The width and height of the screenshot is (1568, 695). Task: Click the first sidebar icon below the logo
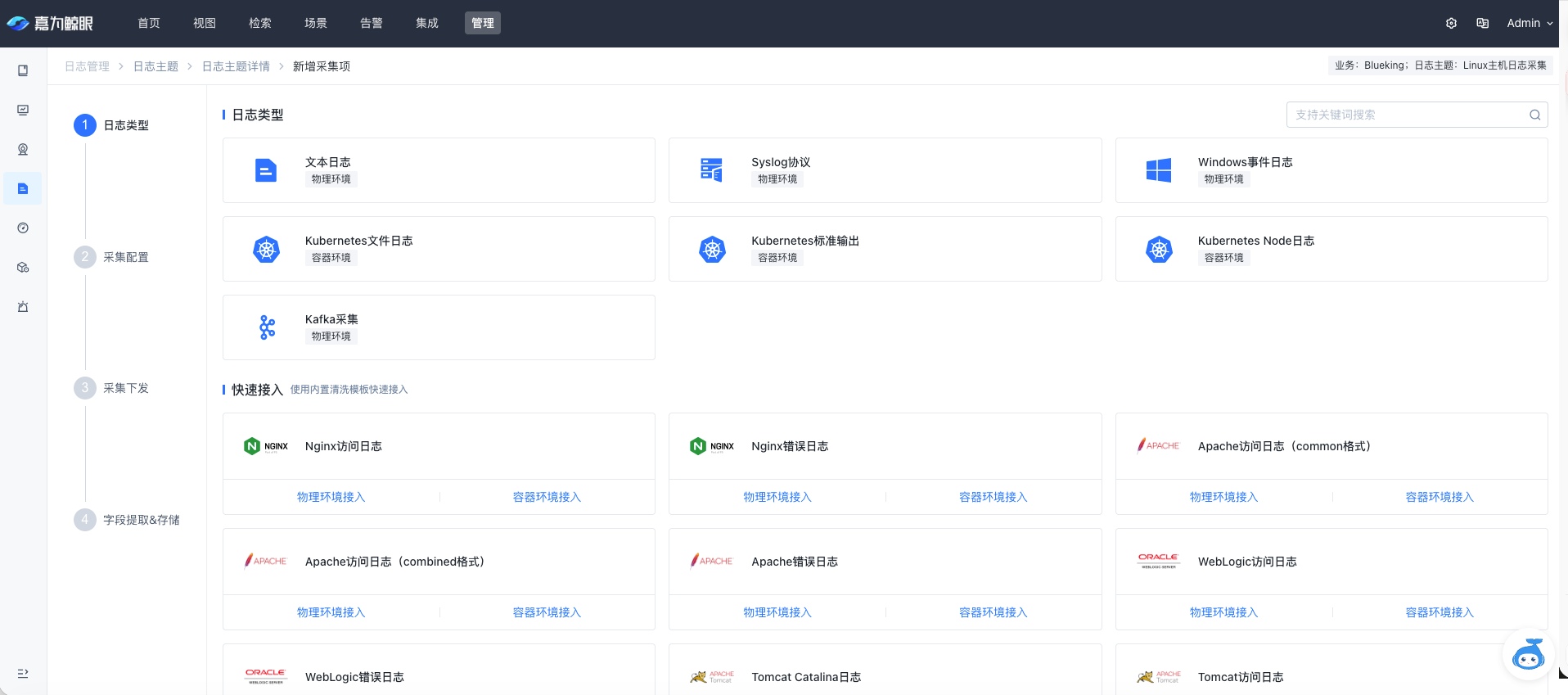23,70
